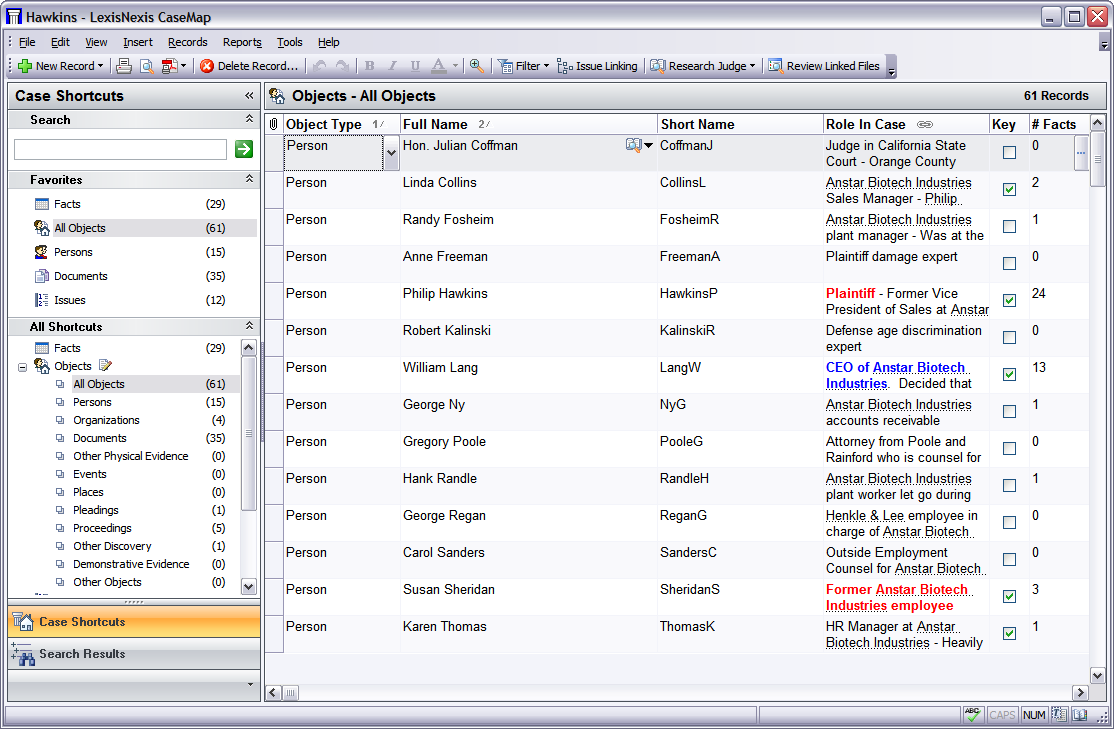The height and width of the screenshot is (729, 1114).
Task: Toggle the Key checkbox for Philip Hawkins
Action: (1009, 300)
